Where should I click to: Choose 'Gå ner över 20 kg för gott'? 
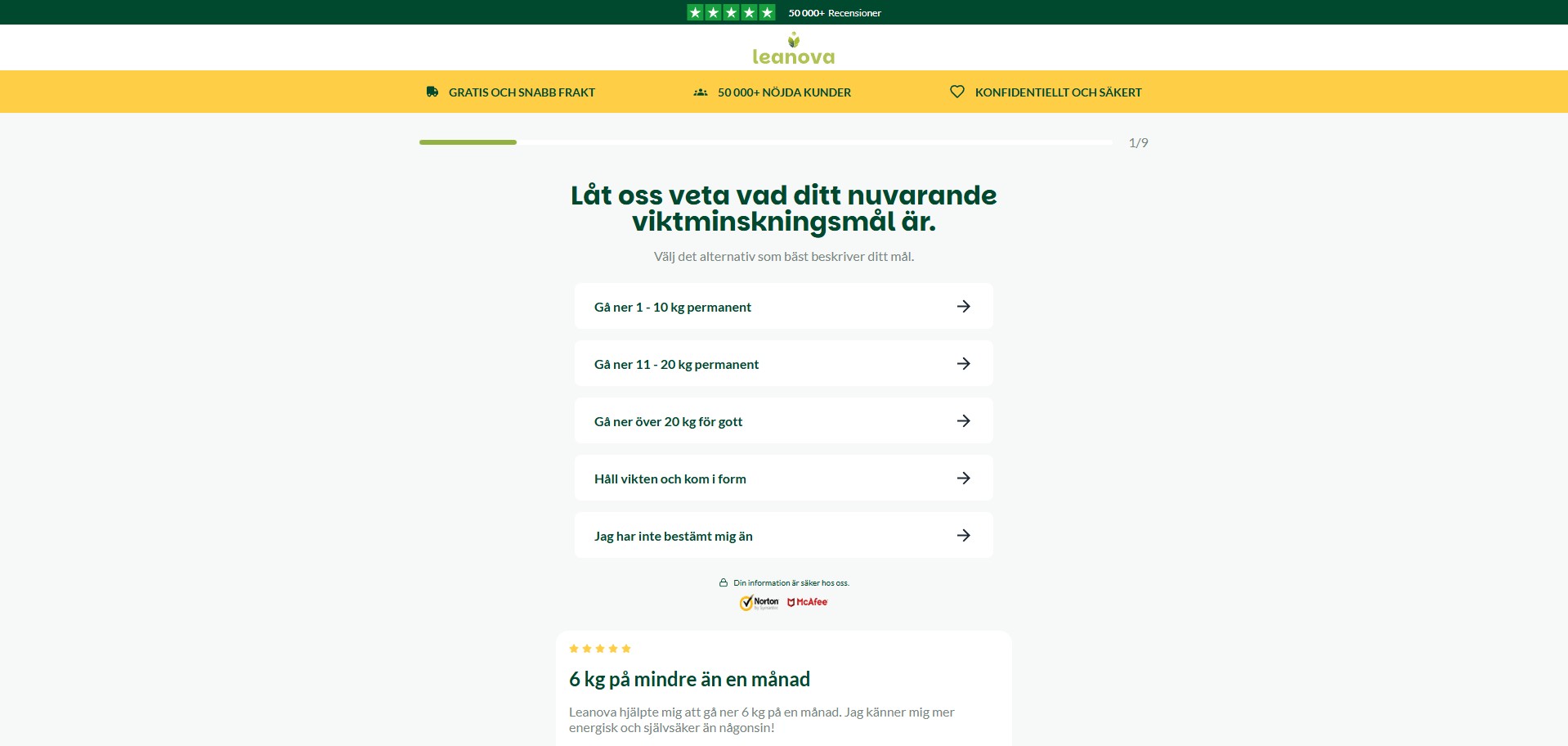[668, 422]
